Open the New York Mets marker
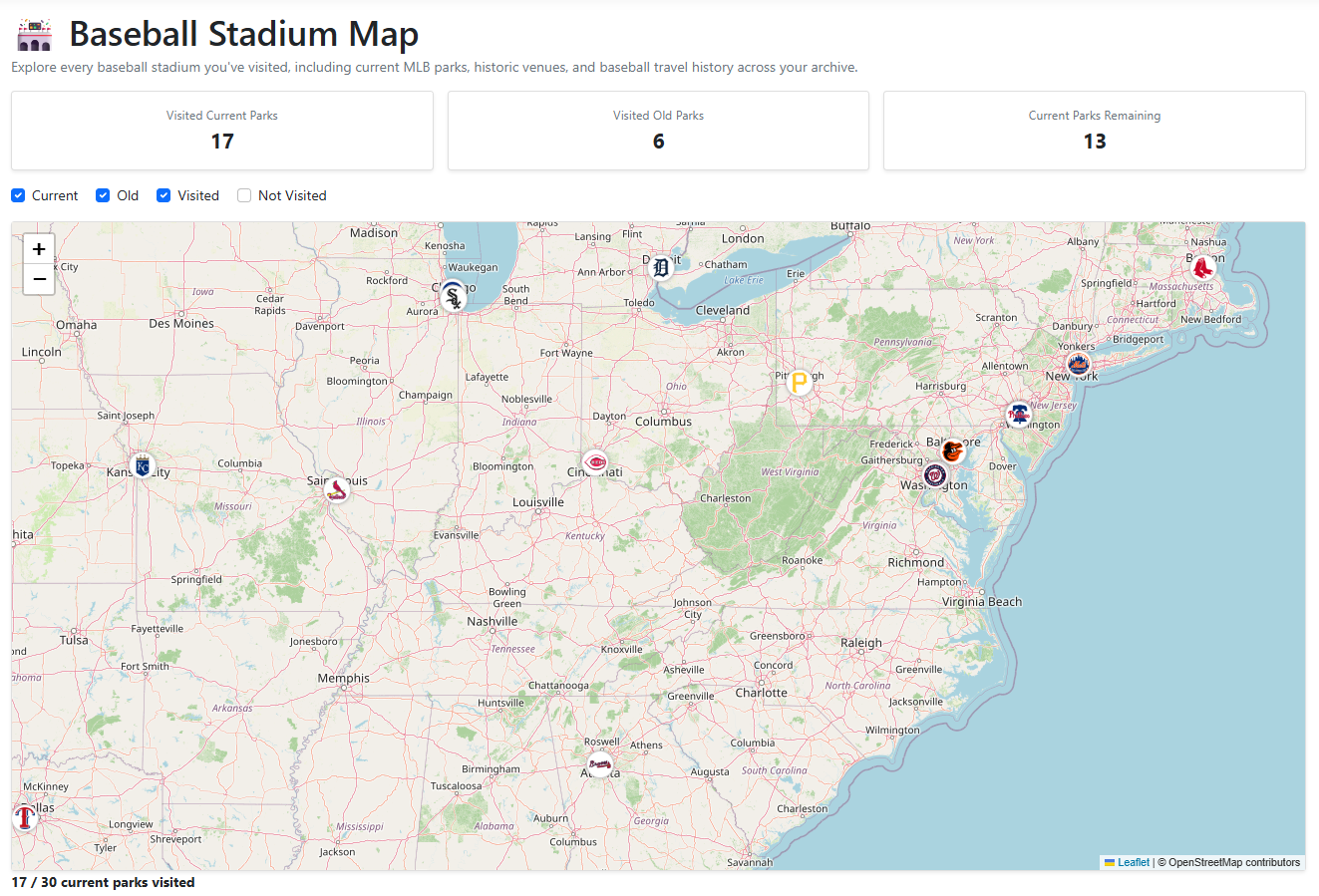This screenshot has height=896, width=1319. [1078, 364]
